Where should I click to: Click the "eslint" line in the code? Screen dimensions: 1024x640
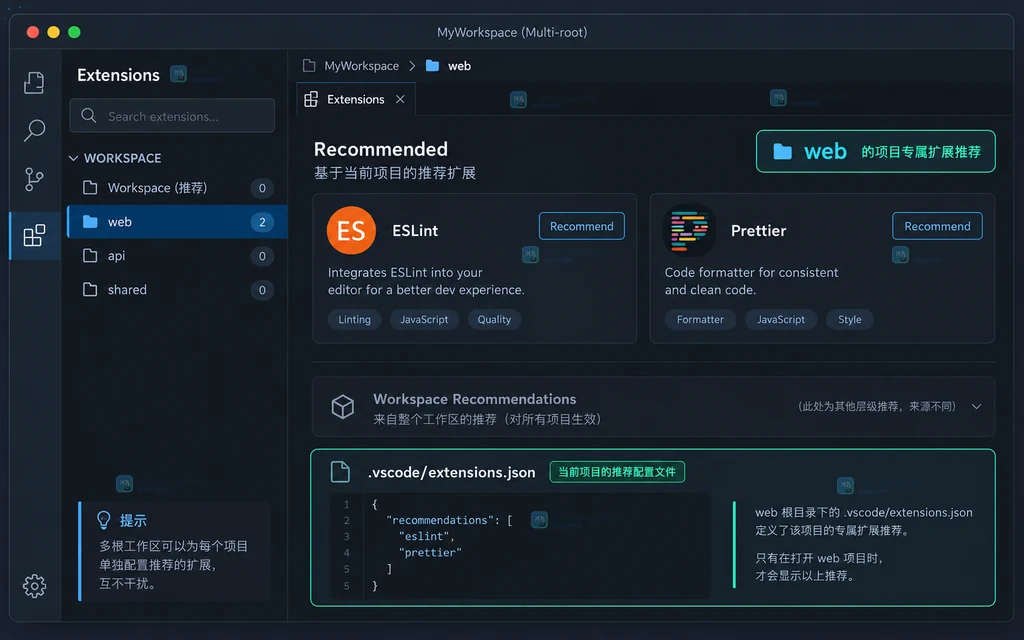(x=426, y=536)
